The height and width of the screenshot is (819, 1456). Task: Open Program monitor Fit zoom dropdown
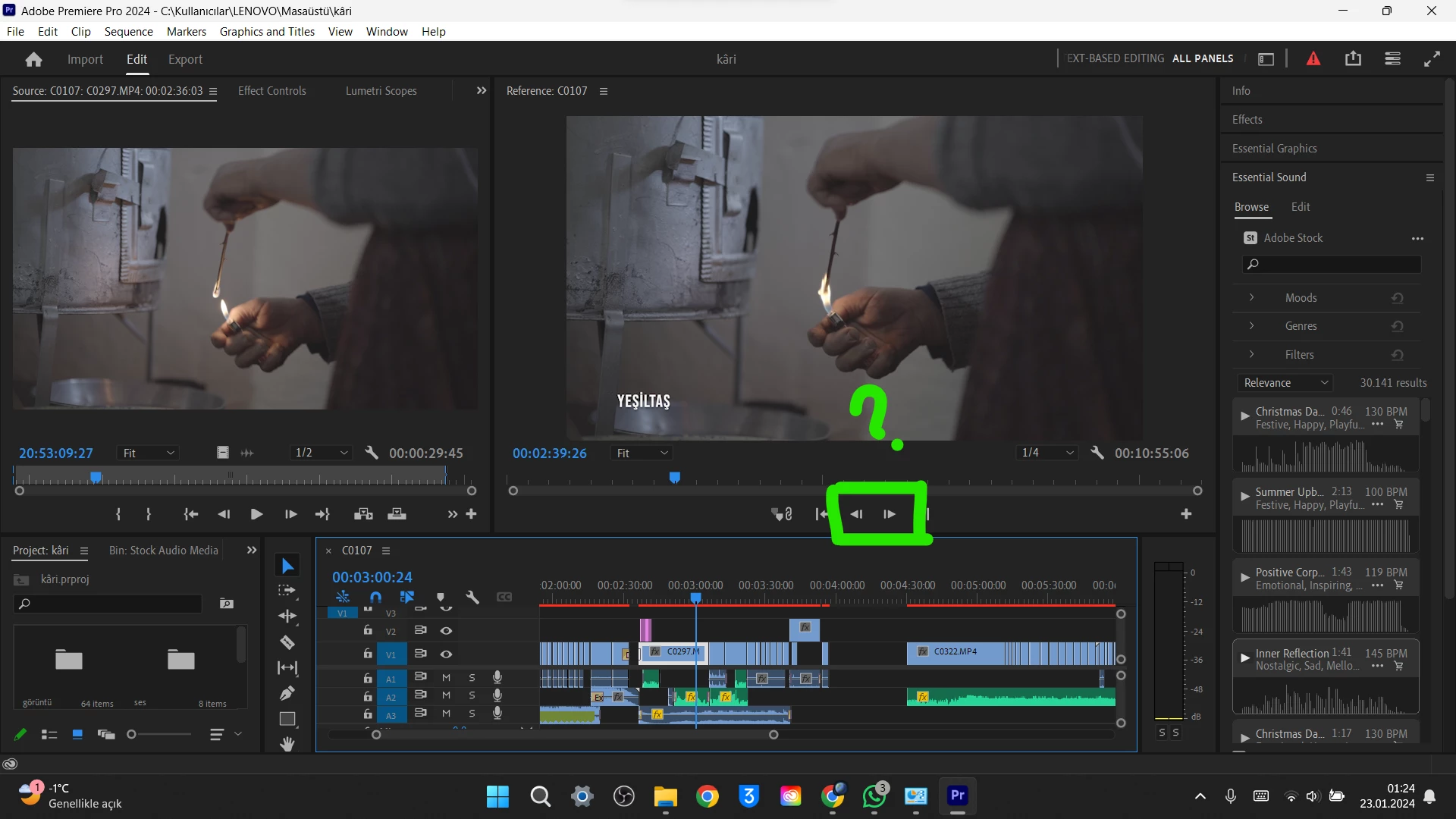tap(642, 453)
